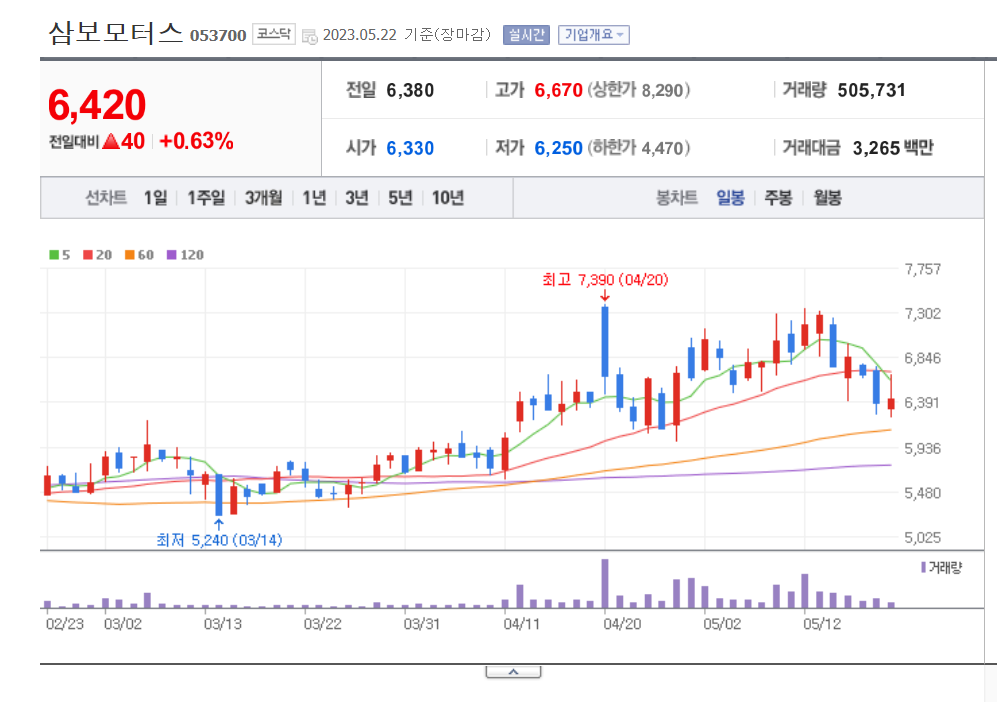
Task: Click the purple 거래량 legend marker
Action: click(923, 567)
